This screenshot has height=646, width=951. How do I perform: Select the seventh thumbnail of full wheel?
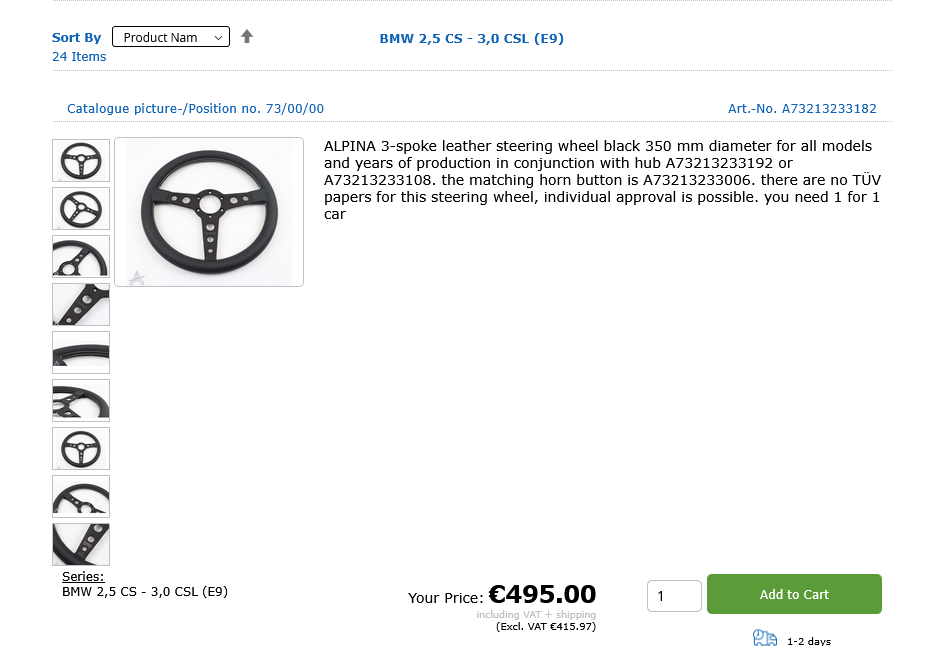click(x=81, y=449)
